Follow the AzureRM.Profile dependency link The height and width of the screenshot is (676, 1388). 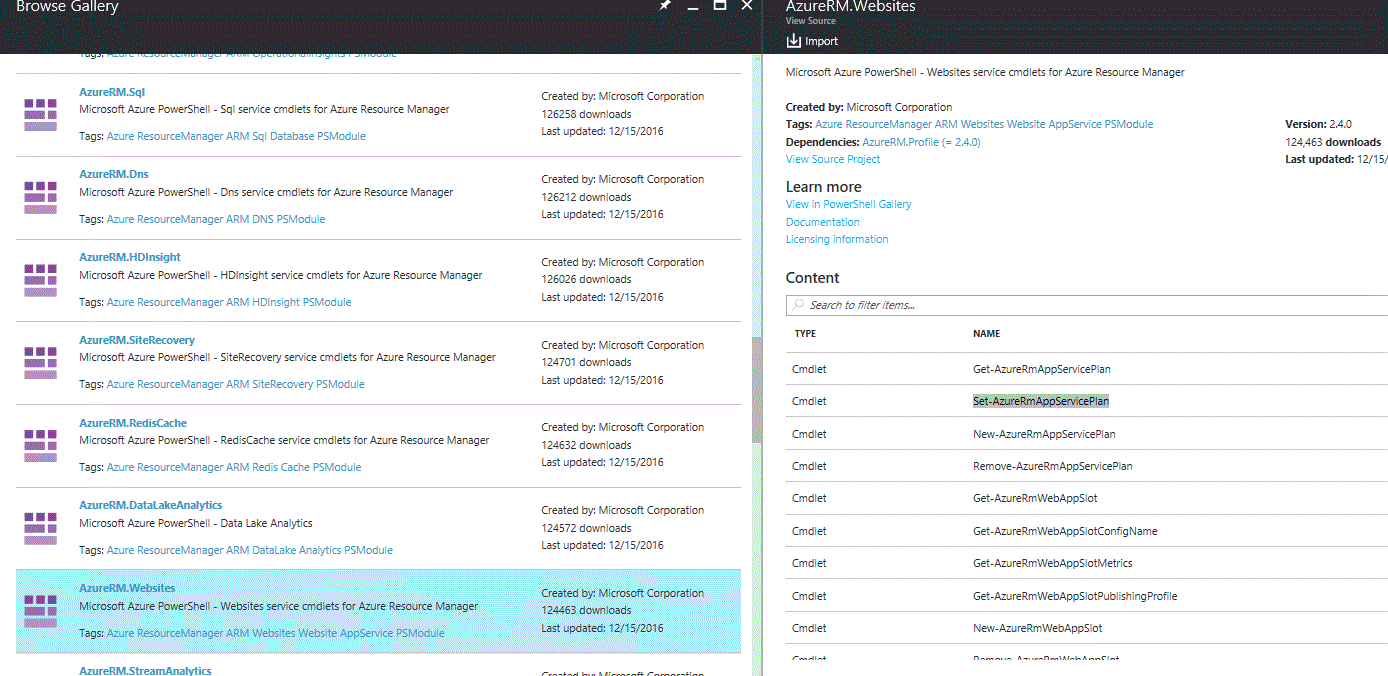[x=921, y=142]
